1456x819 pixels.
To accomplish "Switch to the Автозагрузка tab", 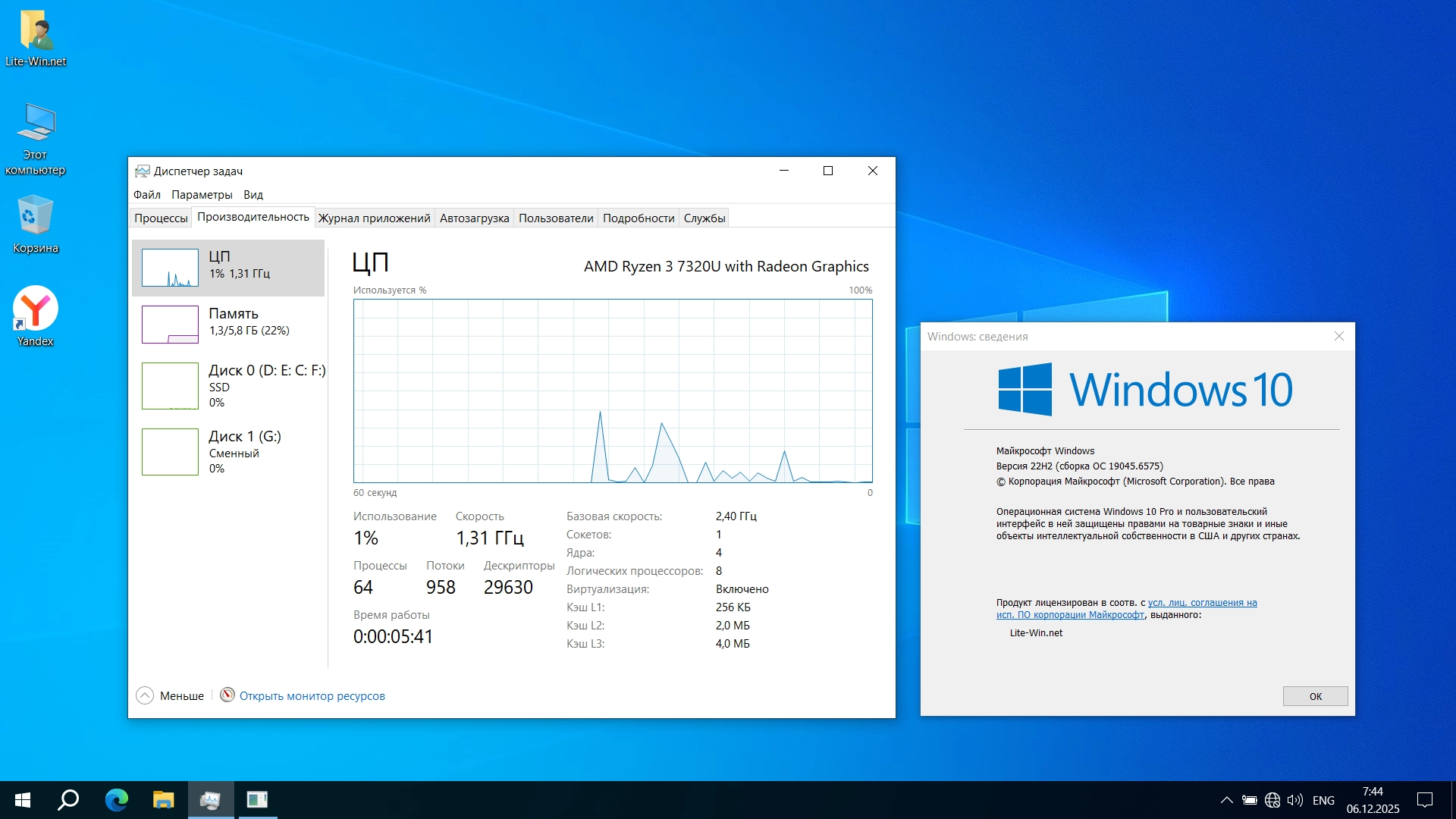I will pos(474,218).
